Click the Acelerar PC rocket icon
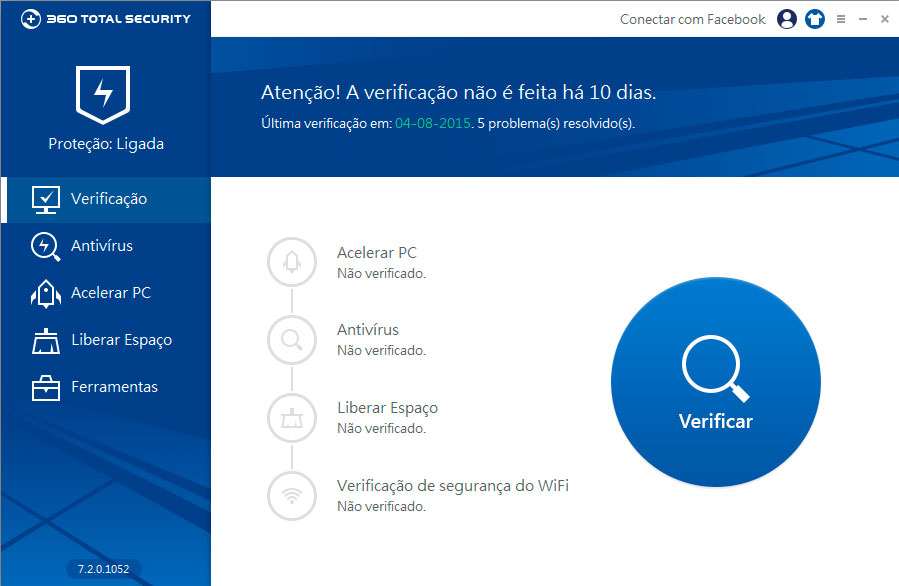Viewport: 899px width, 586px height. coord(44,293)
